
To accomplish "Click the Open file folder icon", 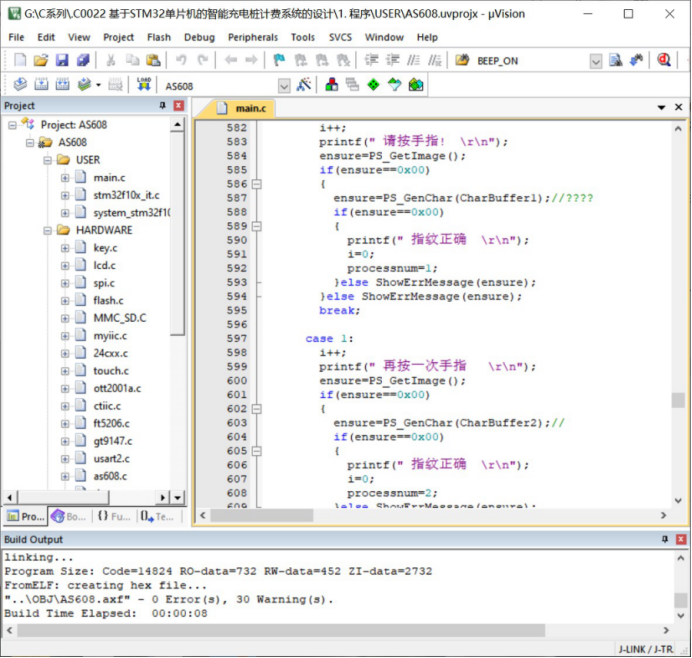I will point(41,60).
